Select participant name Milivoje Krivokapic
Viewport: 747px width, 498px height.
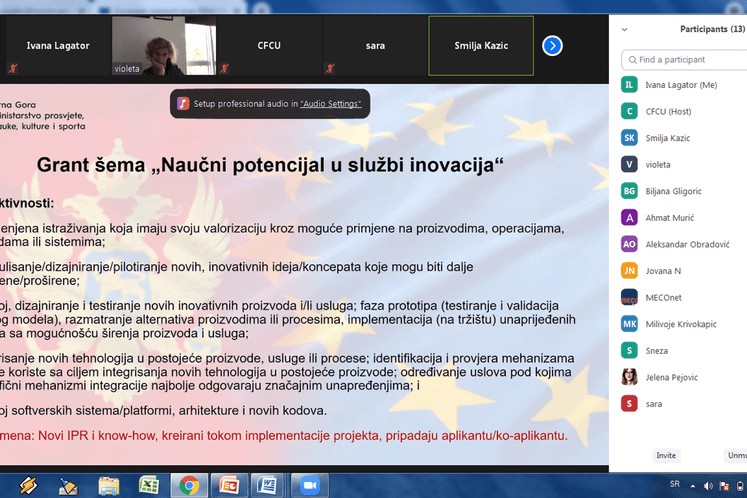(x=681, y=324)
